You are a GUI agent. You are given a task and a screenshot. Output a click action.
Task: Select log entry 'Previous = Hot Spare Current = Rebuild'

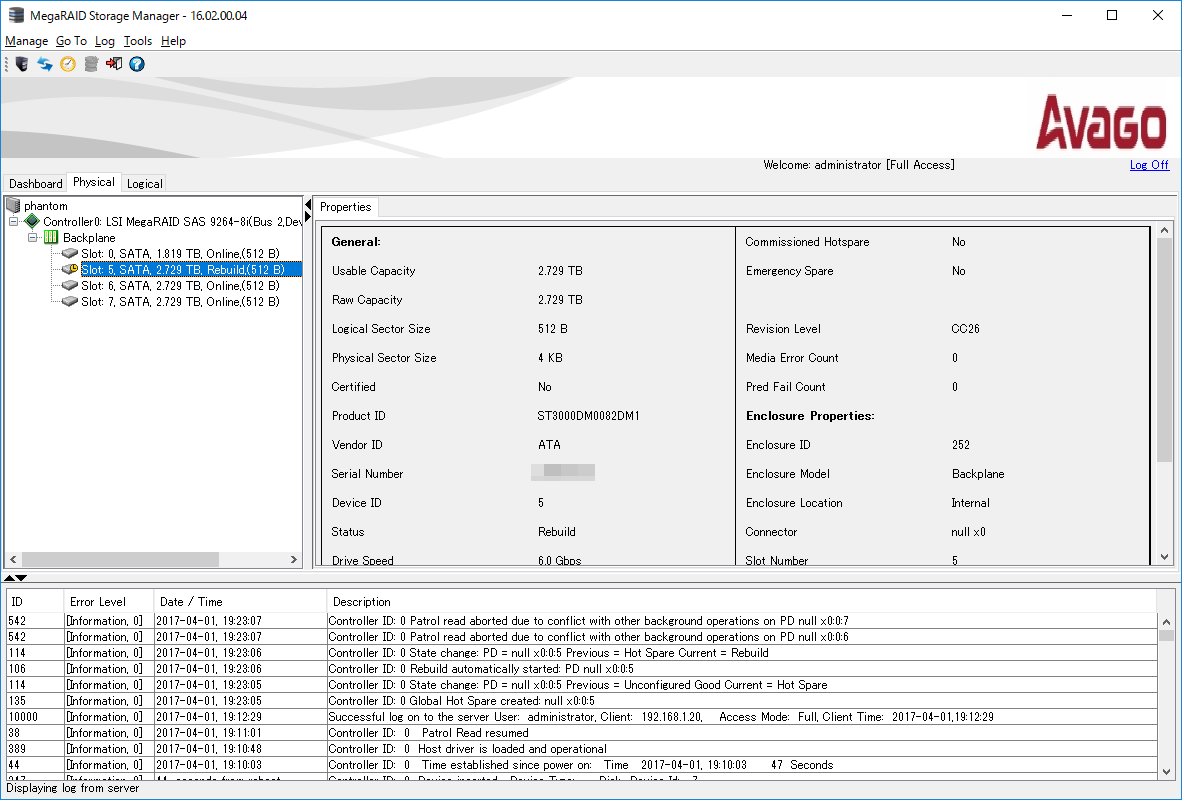click(x=582, y=653)
